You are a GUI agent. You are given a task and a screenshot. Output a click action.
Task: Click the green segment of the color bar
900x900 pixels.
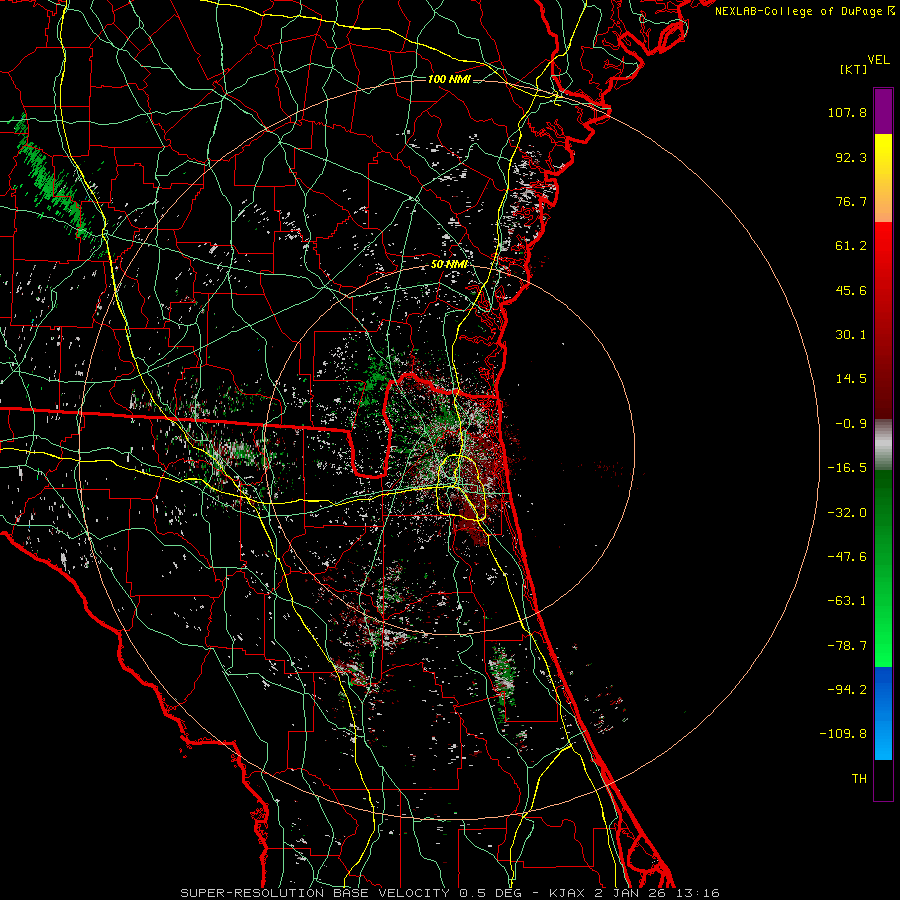coord(883,568)
